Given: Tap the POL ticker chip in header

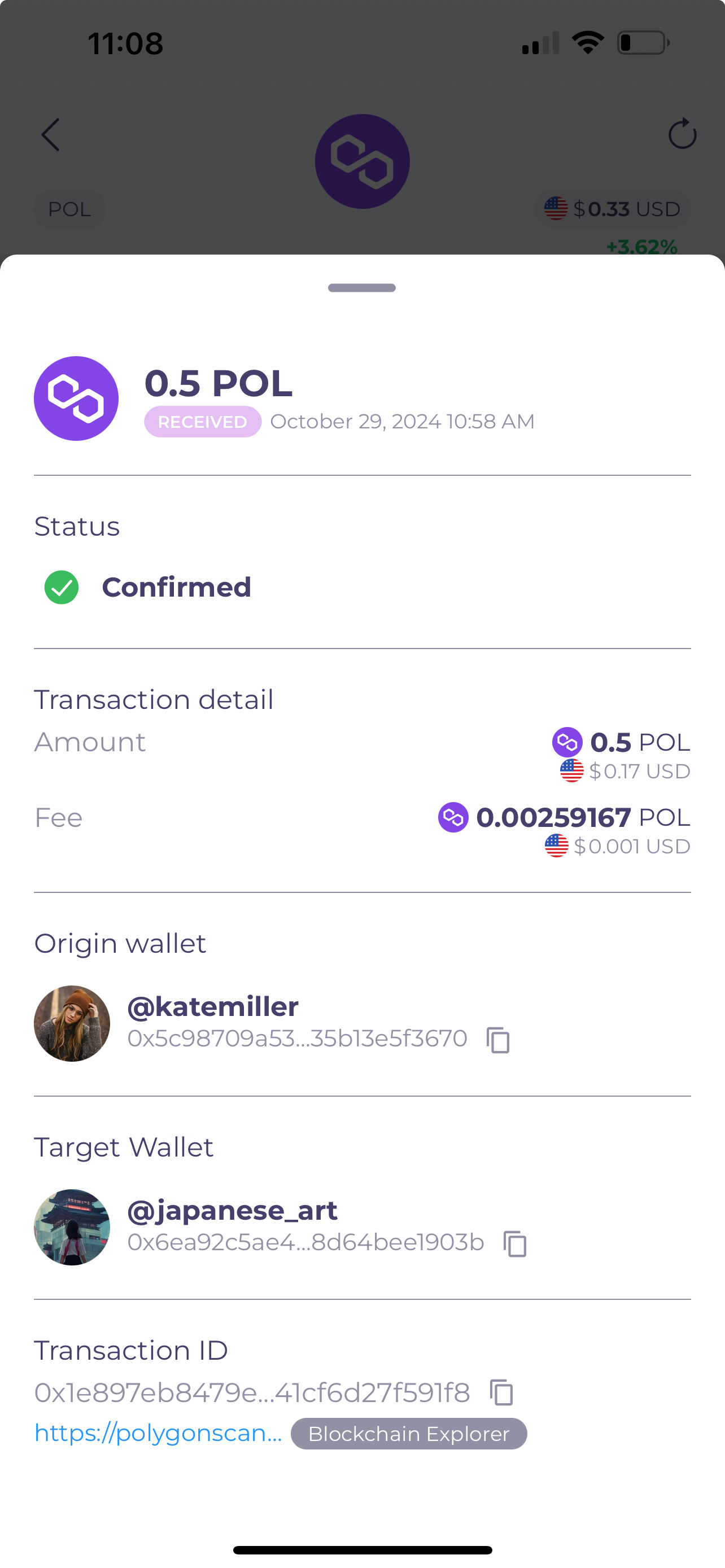Looking at the screenshot, I should (70, 209).
